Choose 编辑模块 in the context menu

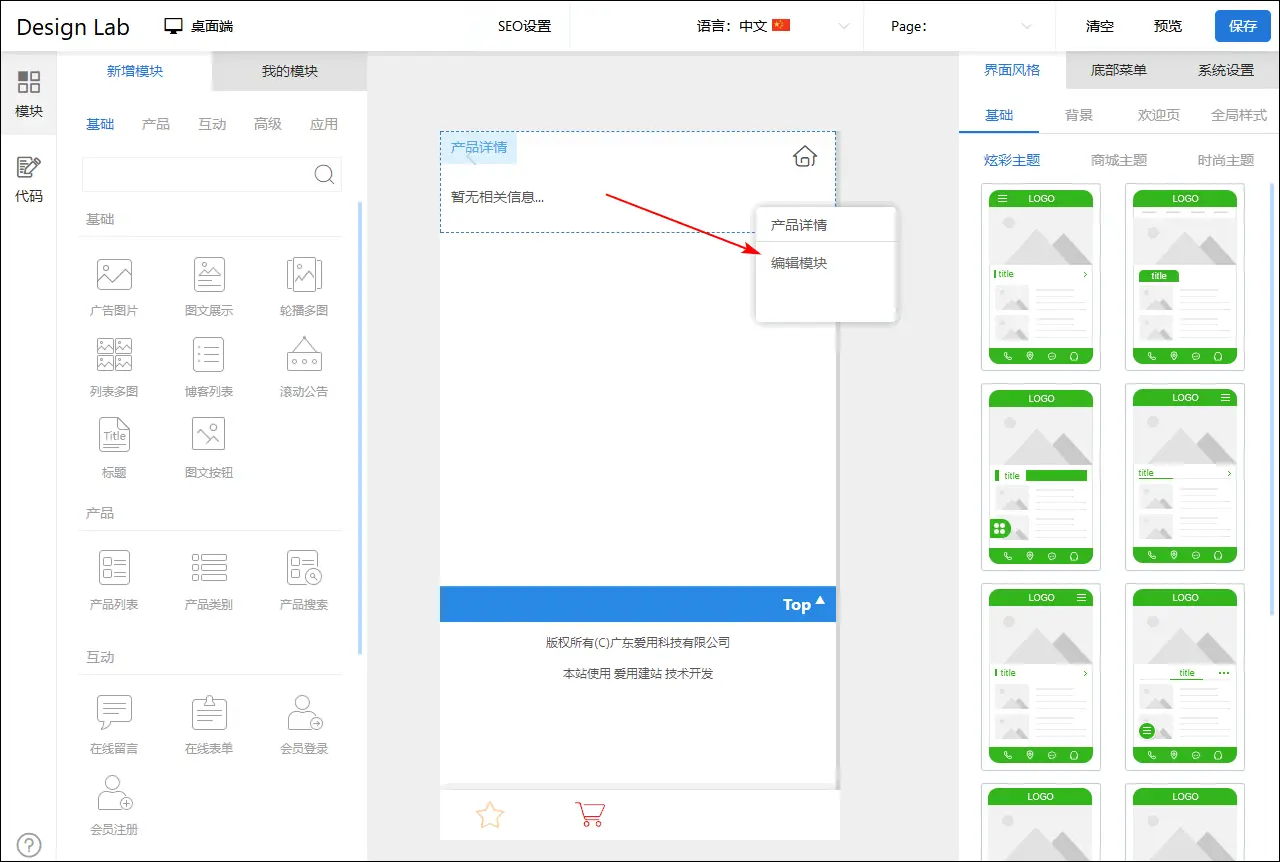799,263
